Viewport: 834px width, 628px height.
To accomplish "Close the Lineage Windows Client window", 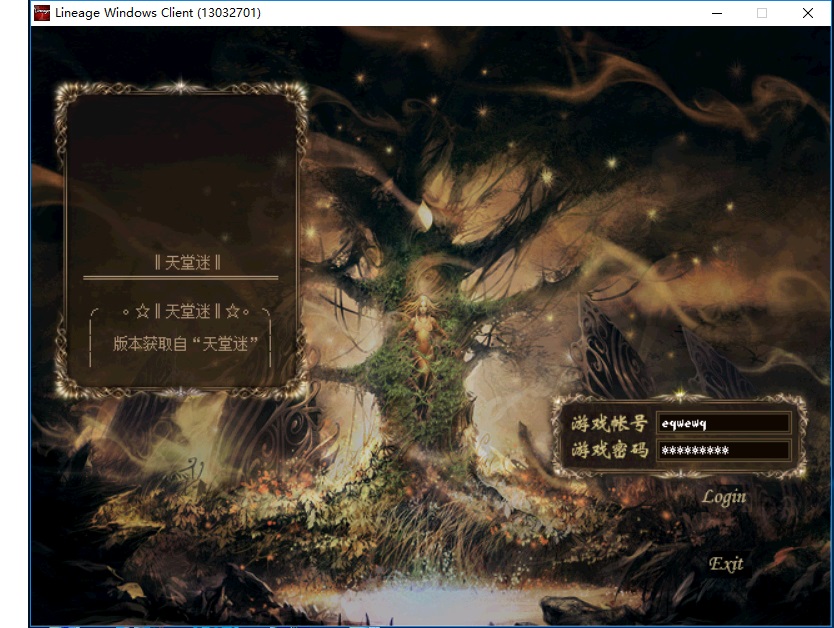I will [807, 13].
